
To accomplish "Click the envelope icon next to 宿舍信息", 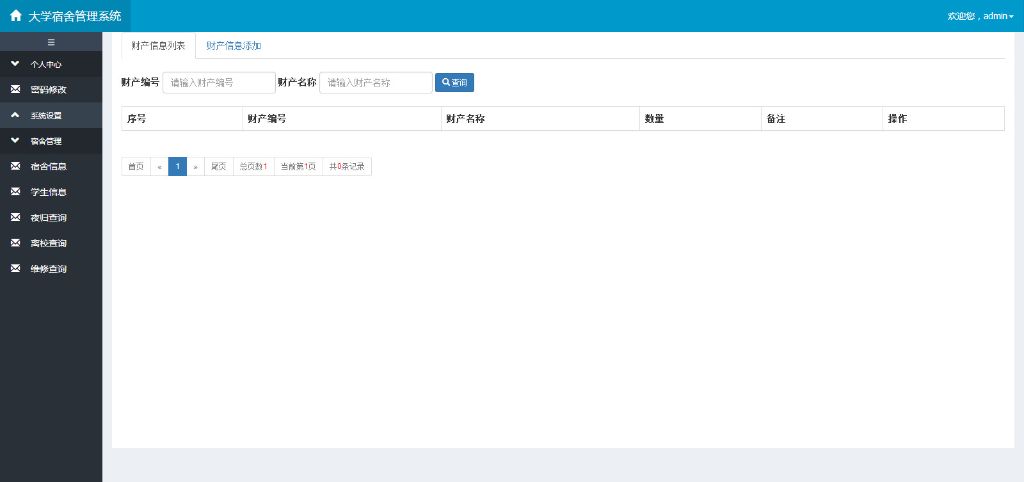I will 16,167.
